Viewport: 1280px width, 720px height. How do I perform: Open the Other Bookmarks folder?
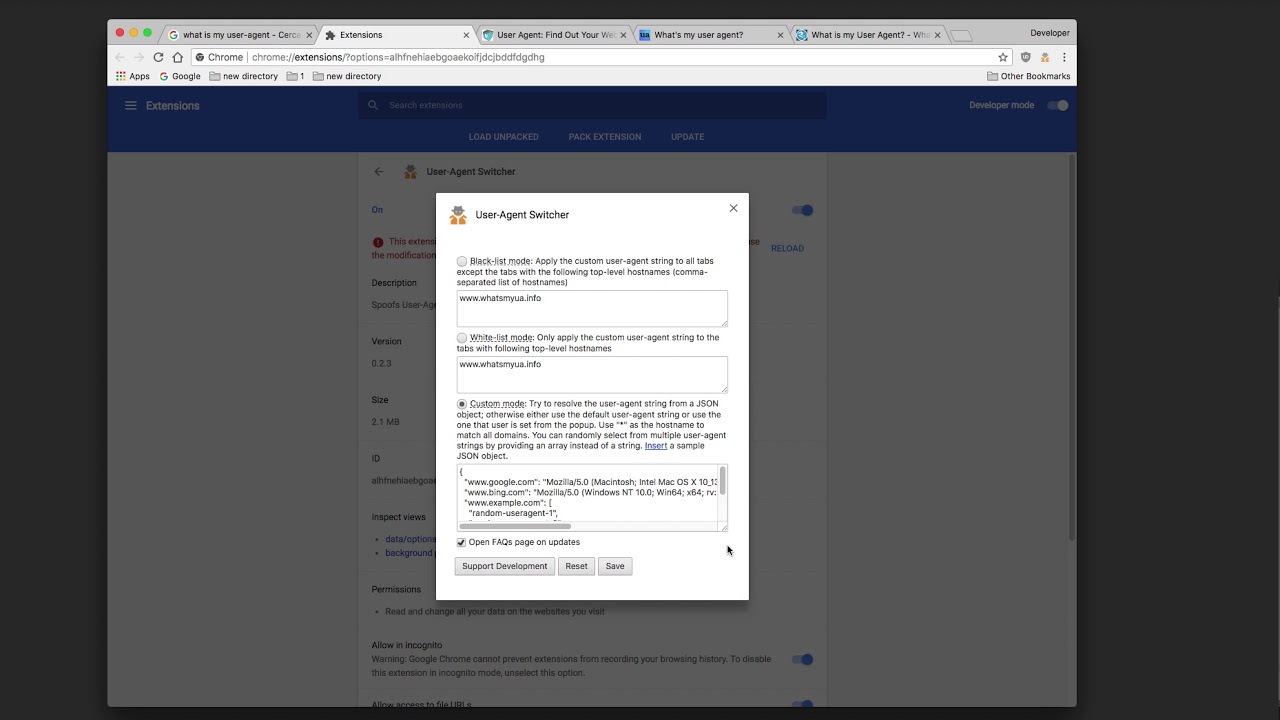click(x=1028, y=76)
